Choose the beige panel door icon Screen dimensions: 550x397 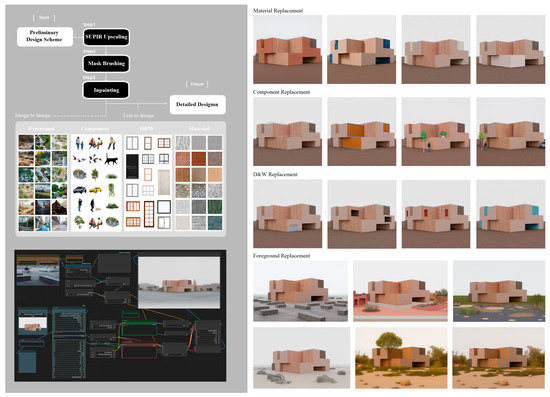click(x=164, y=182)
